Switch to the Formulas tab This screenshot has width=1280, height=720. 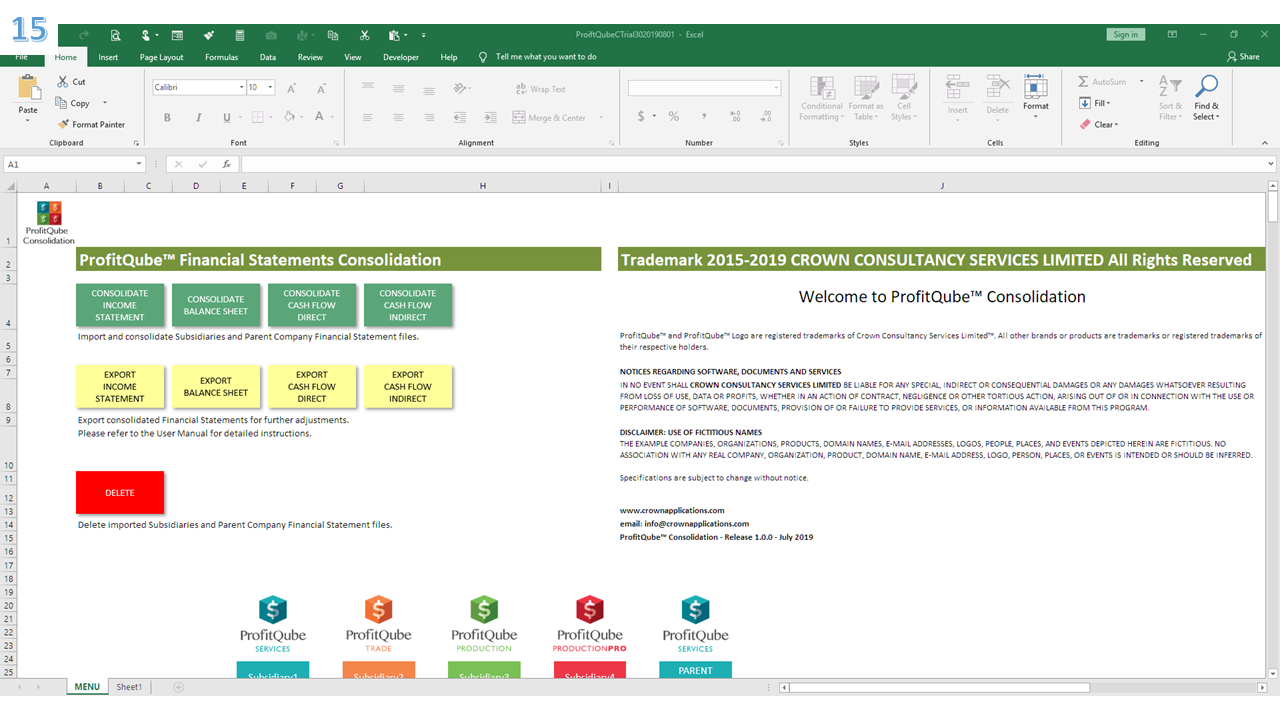point(221,57)
